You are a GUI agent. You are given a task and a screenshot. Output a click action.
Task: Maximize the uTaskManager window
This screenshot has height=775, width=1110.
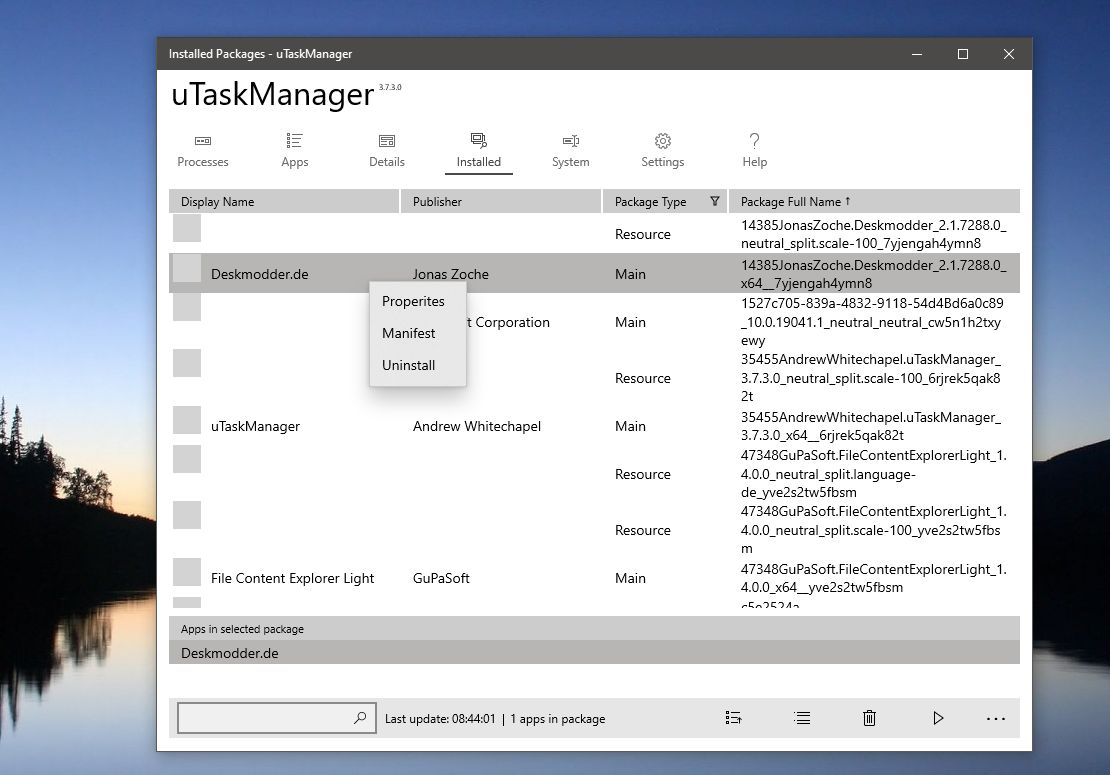click(x=963, y=54)
